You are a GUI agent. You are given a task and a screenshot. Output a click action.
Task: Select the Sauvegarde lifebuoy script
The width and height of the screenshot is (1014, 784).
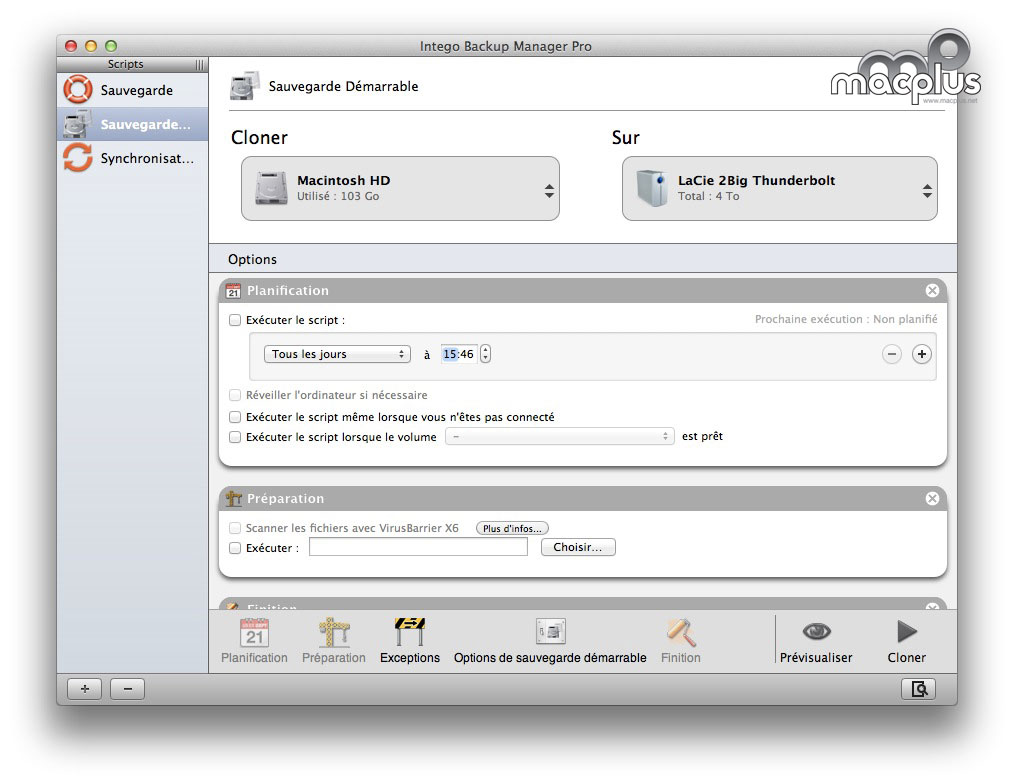pos(133,90)
